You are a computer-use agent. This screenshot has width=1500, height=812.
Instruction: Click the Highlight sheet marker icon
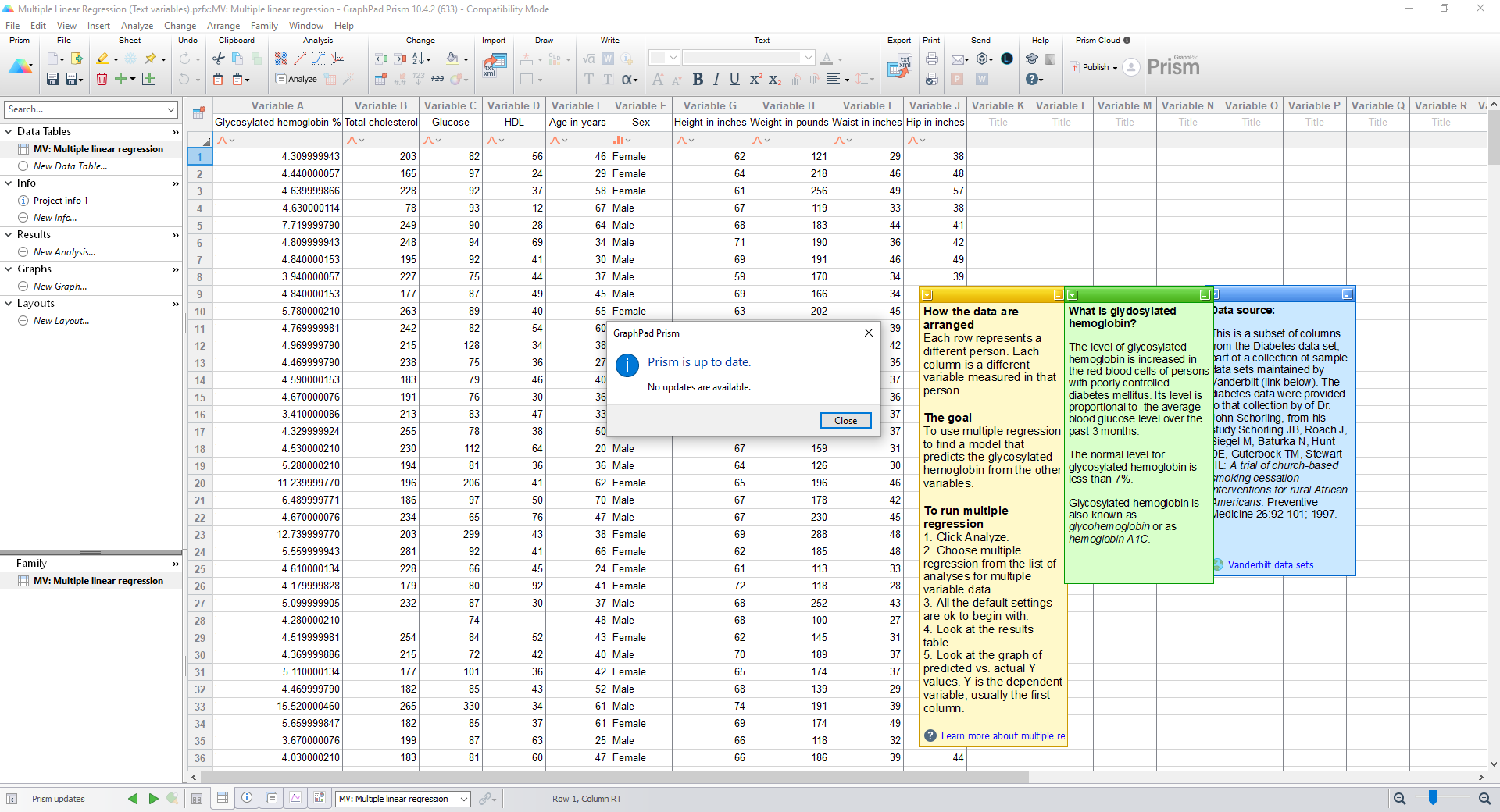coord(102,59)
